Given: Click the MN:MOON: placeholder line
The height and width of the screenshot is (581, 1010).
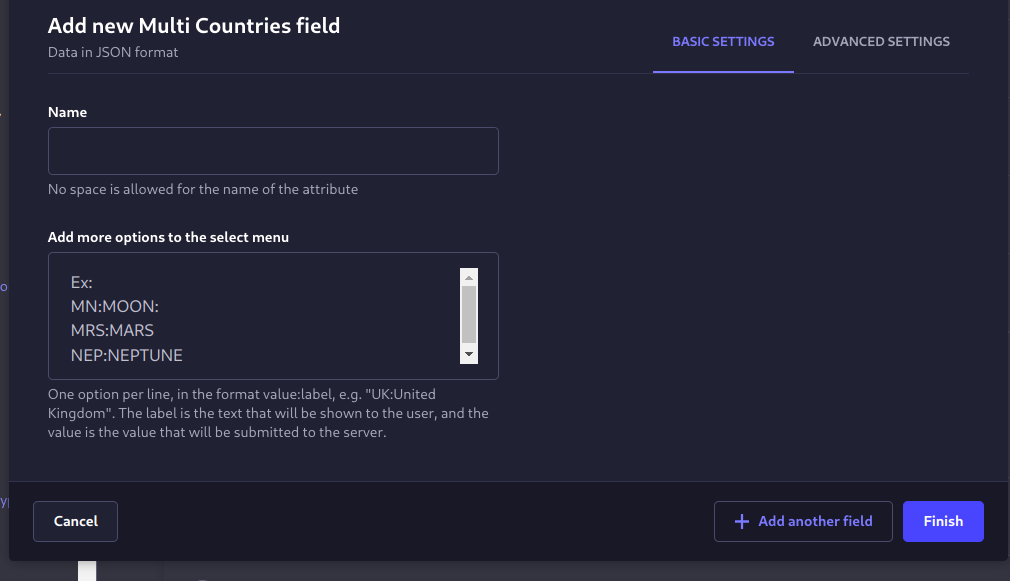Looking at the screenshot, I should (115, 306).
